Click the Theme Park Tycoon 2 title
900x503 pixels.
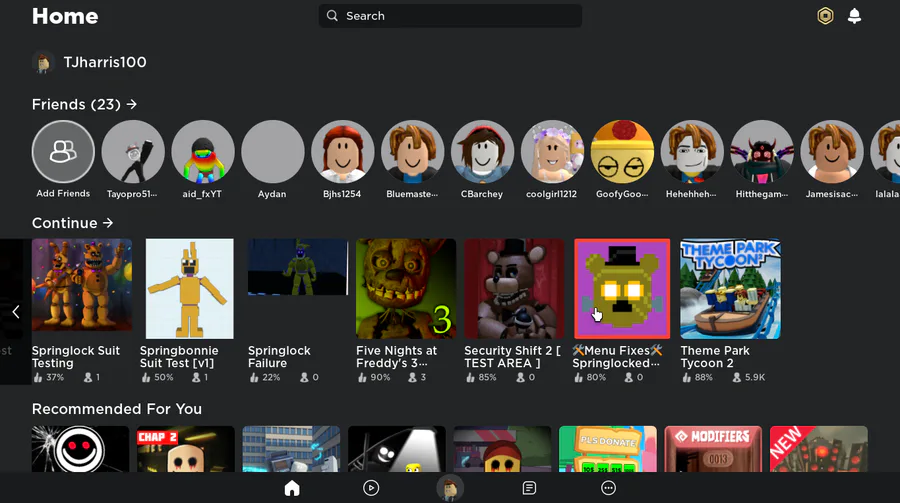[715, 357]
